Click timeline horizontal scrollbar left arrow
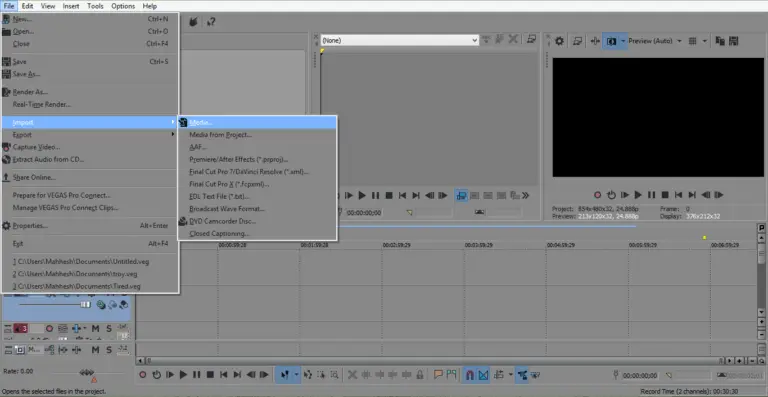 click(140, 361)
